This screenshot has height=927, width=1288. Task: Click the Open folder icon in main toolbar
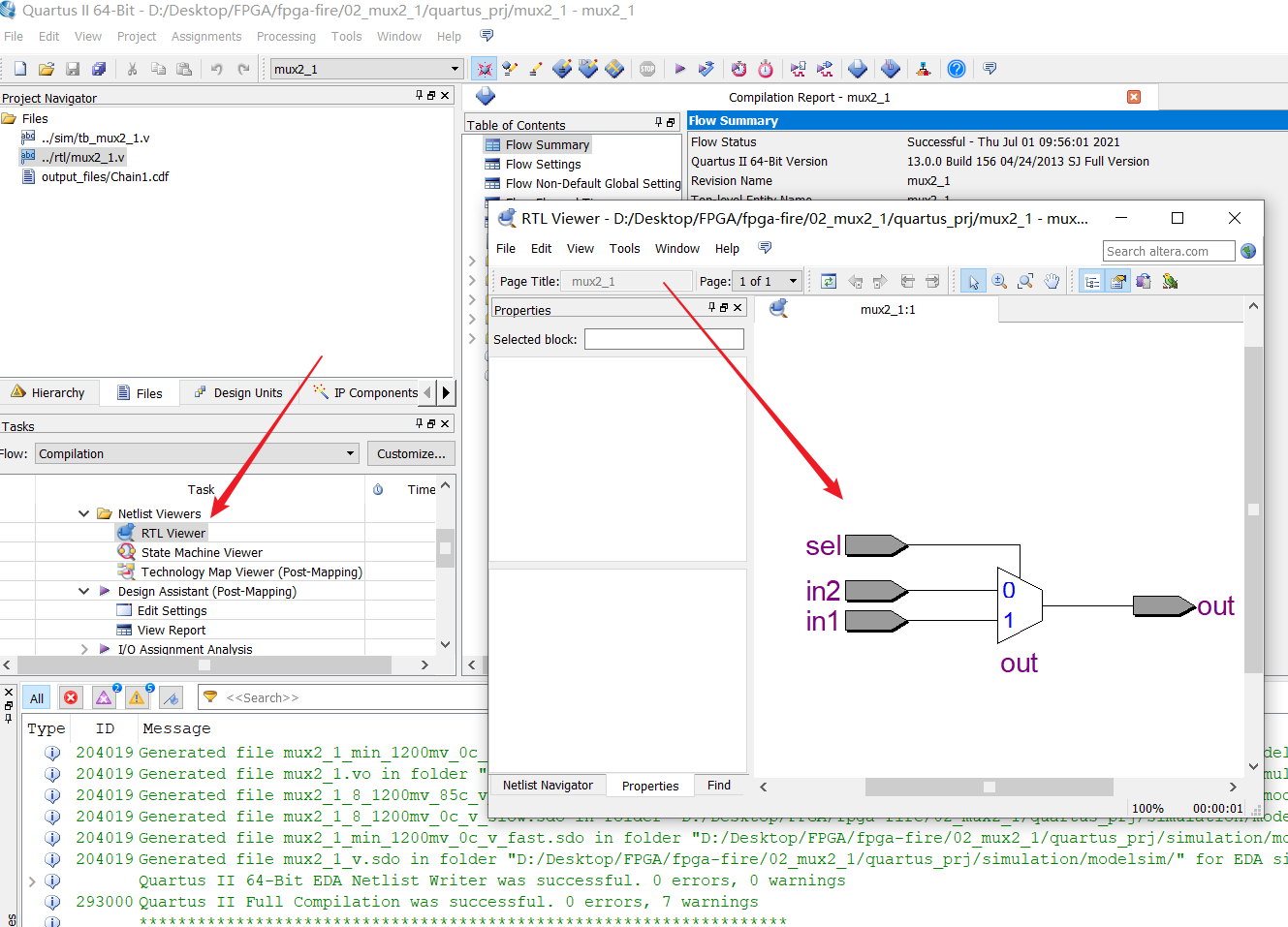[x=46, y=69]
